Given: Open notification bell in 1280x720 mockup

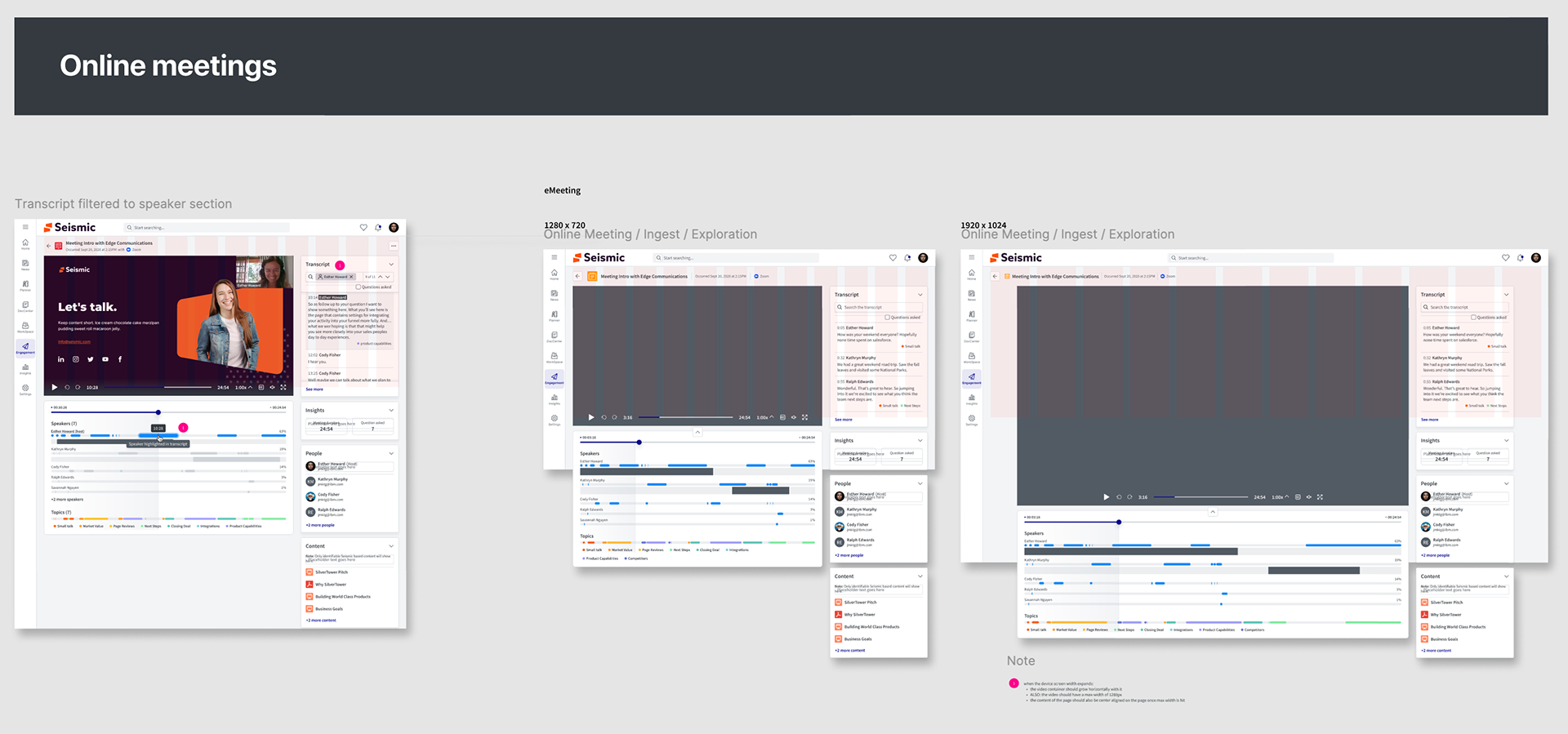Looking at the screenshot, I should [907, 258].
